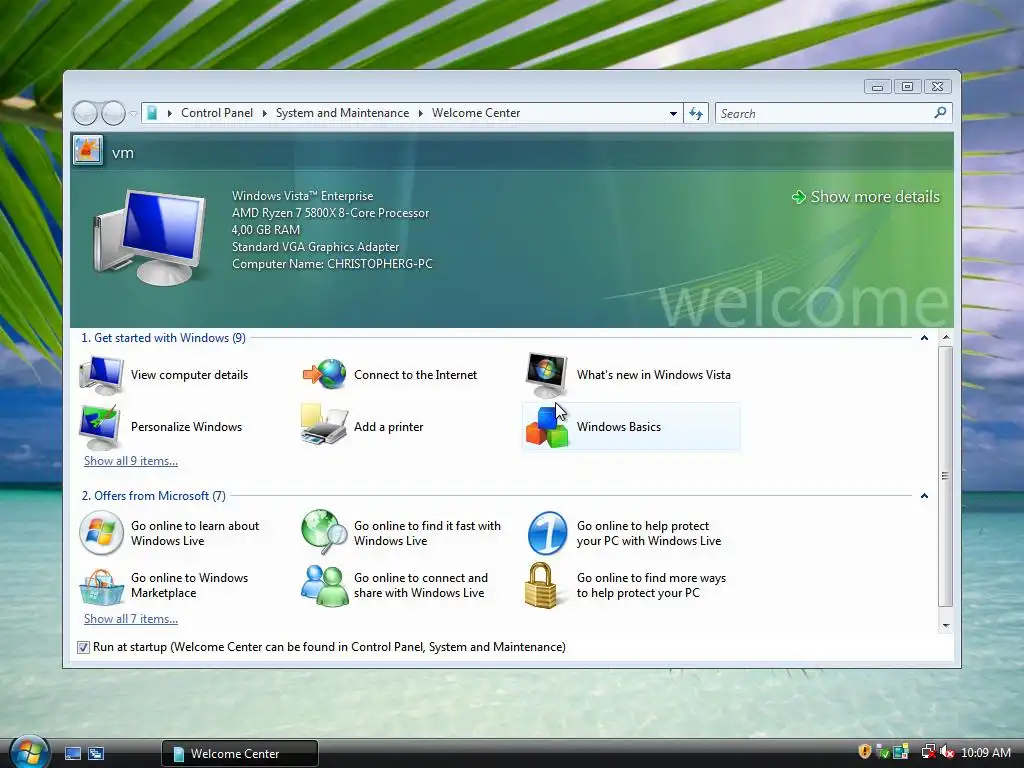Go to System and Maintenance breadcrumb
Viewport: 1024px width, 768px height.
click(342, 113)
